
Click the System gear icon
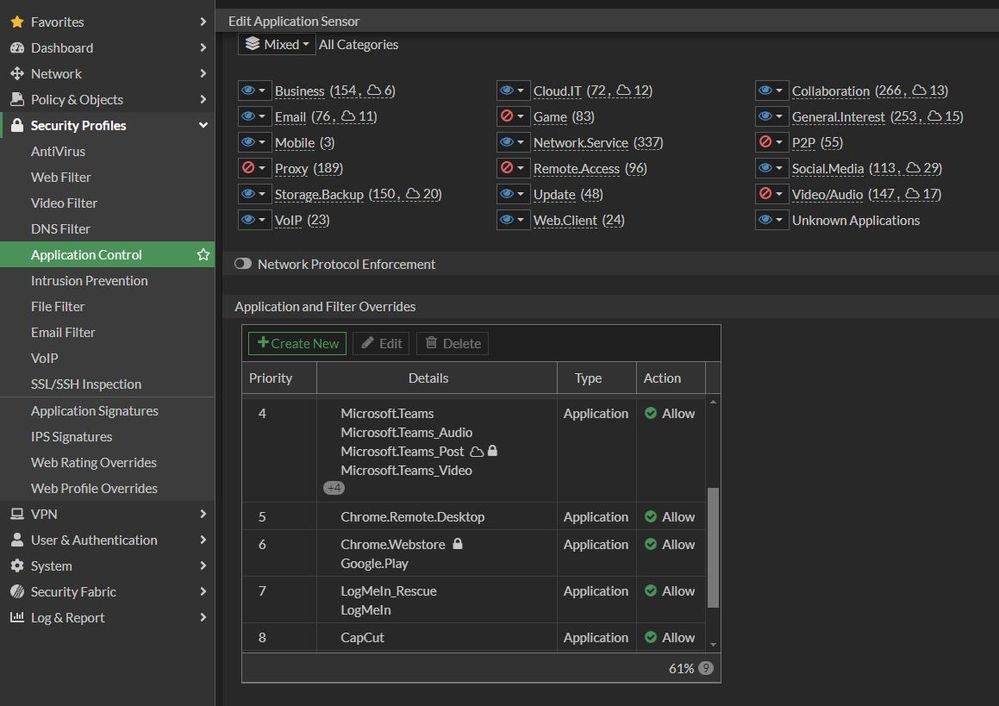[17, 566]
